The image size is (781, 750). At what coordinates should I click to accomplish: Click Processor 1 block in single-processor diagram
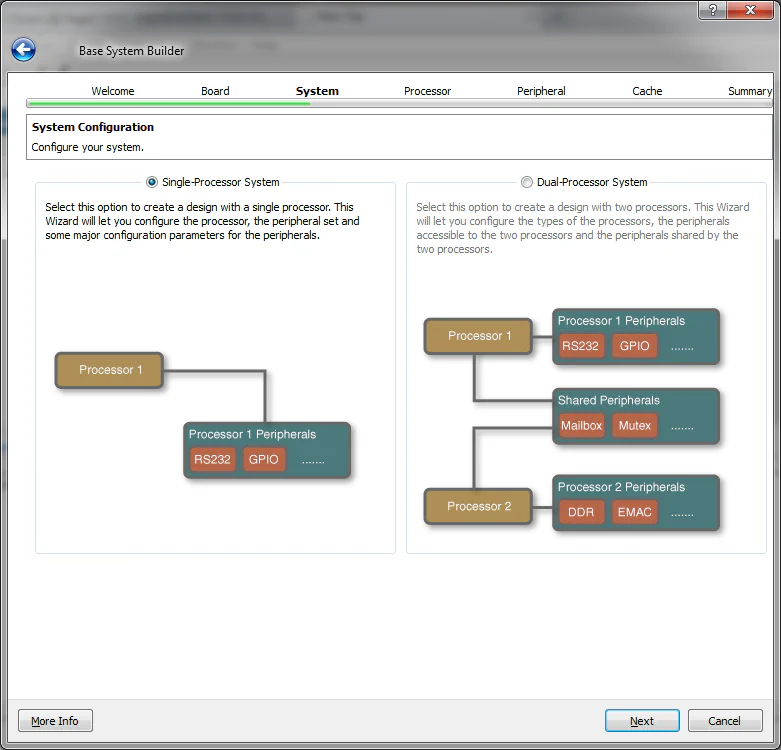click(x=110, y=370)
